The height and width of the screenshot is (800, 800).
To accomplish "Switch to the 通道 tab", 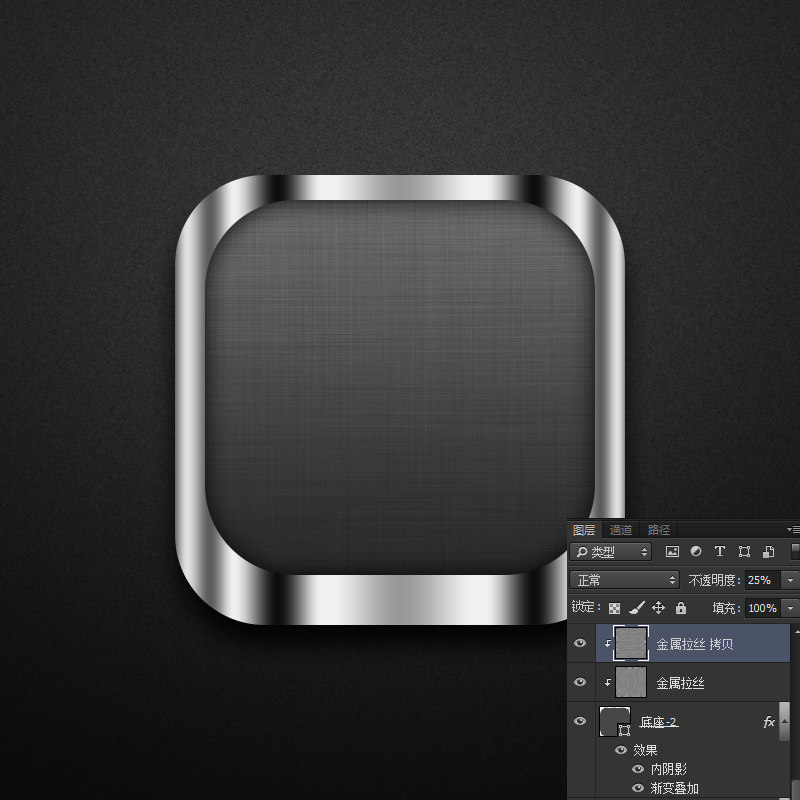I will point(621,530).
